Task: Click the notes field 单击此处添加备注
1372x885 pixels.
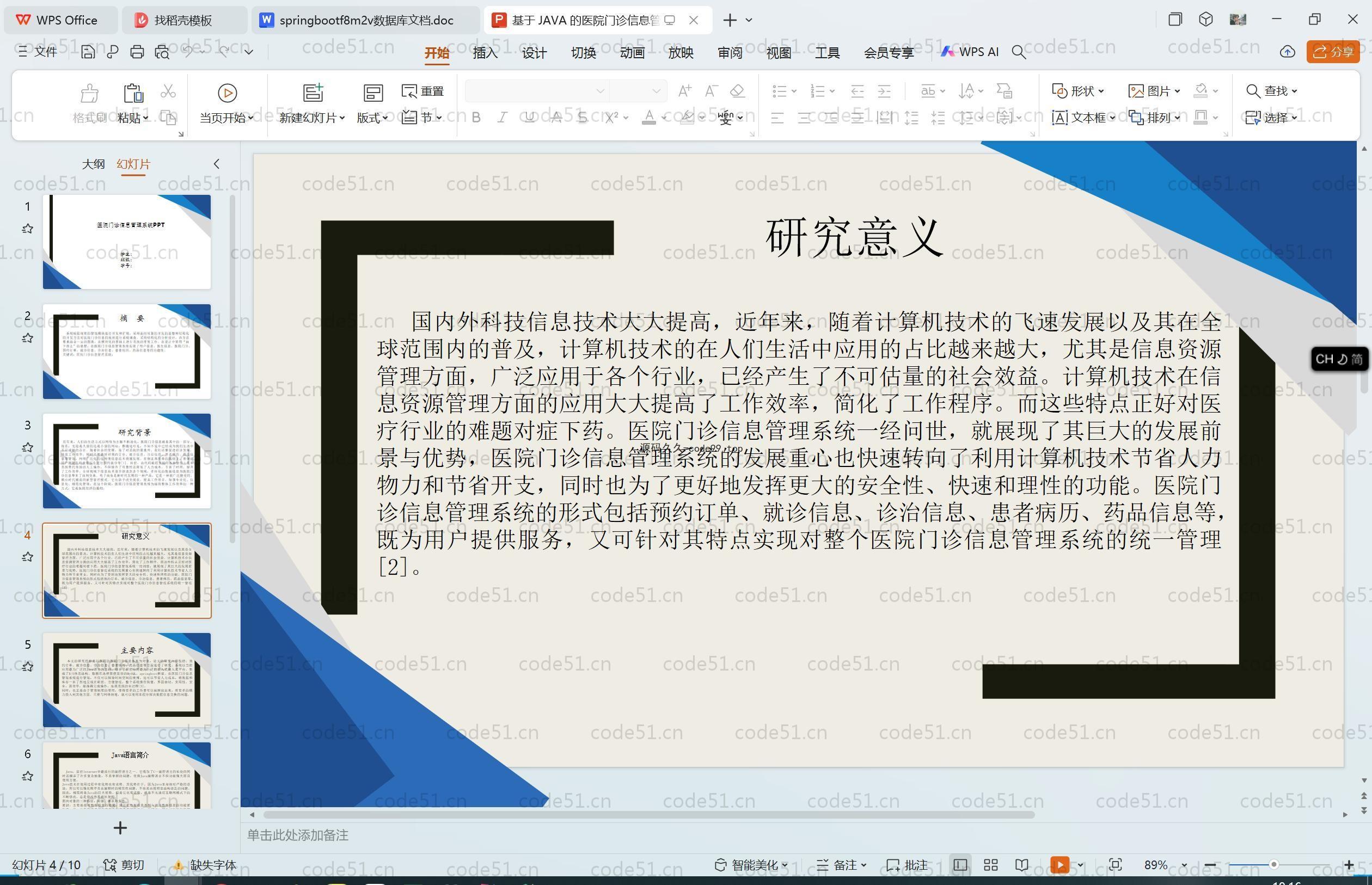Action: 298,835
